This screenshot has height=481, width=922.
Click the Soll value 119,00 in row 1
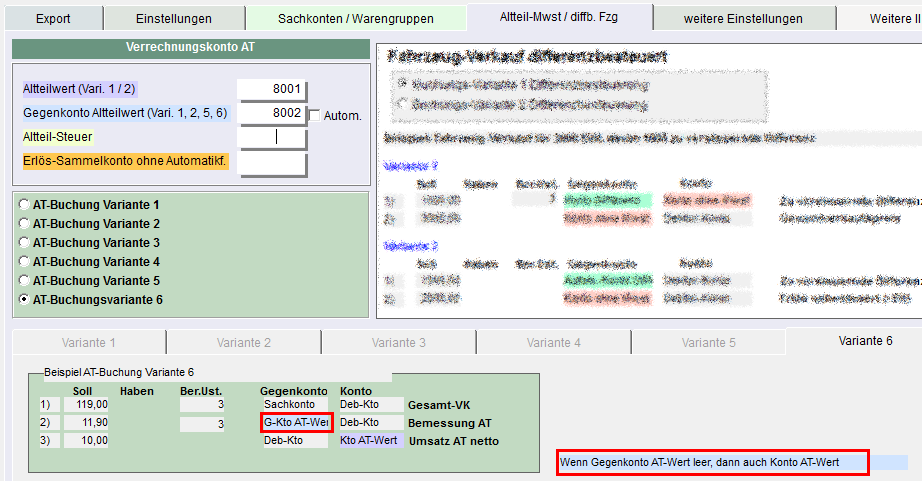(86, 404)
